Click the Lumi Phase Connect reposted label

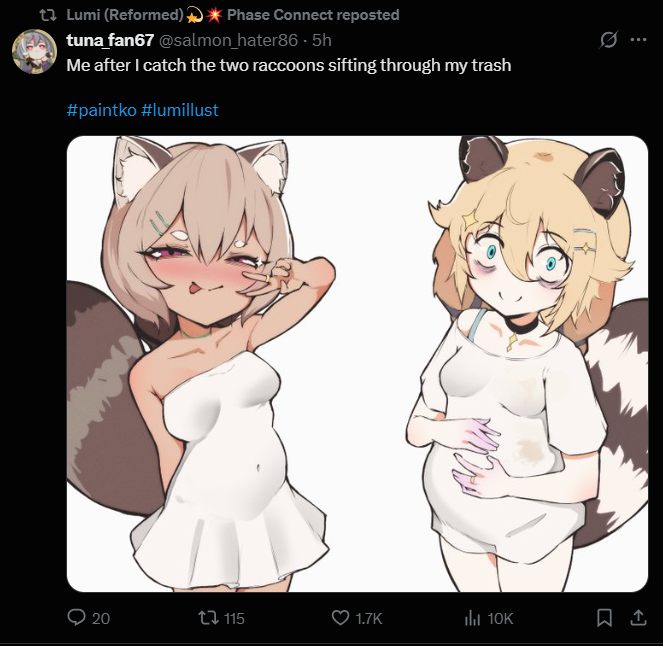[233, 15]
